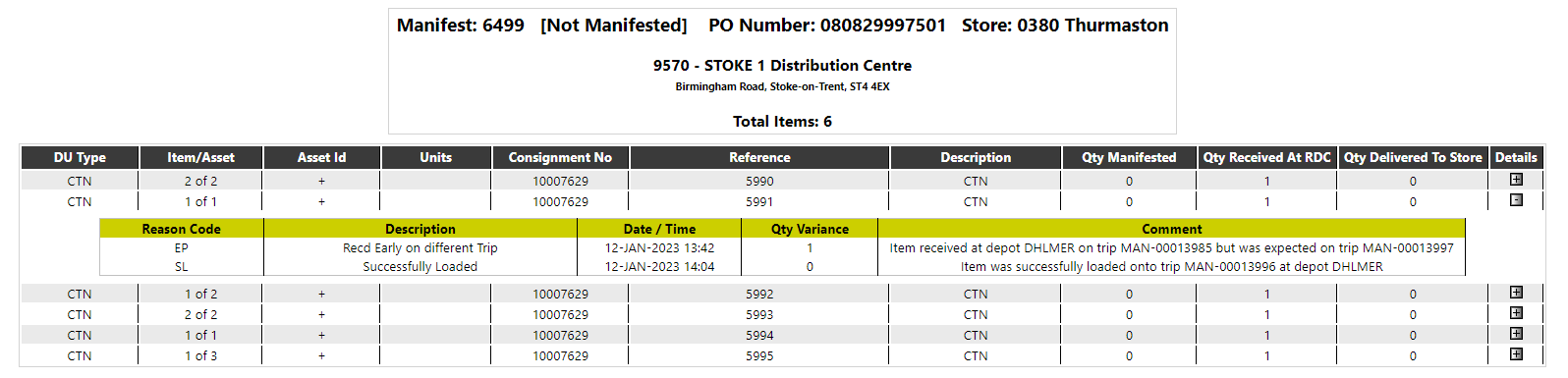Screen dimensions: 1568x378
Task: Click Asset Id plus sign for reference 5990
Action: pyautogui.click(x=321, y=182)
